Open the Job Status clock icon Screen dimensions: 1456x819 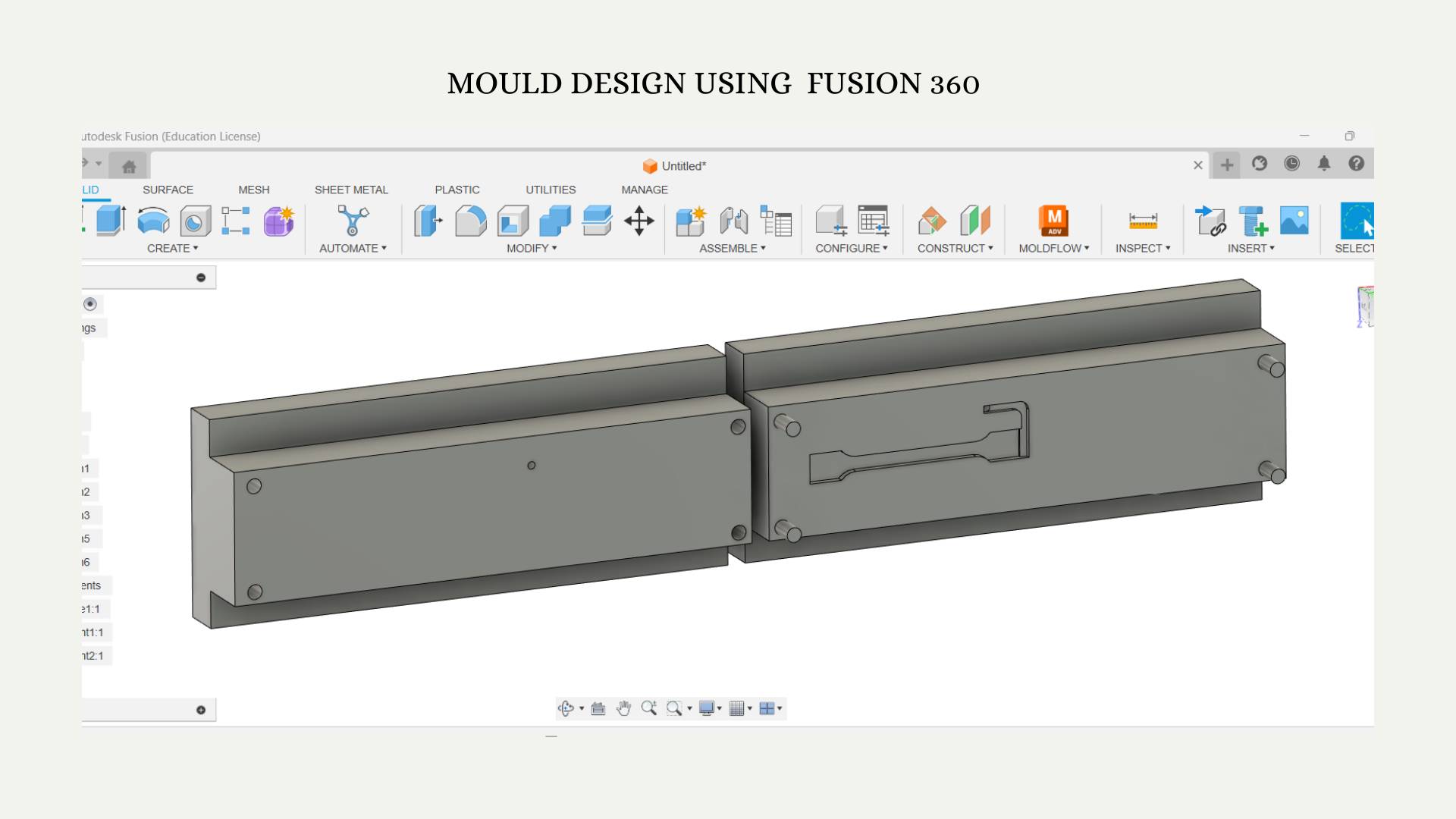pos(1292,164)
